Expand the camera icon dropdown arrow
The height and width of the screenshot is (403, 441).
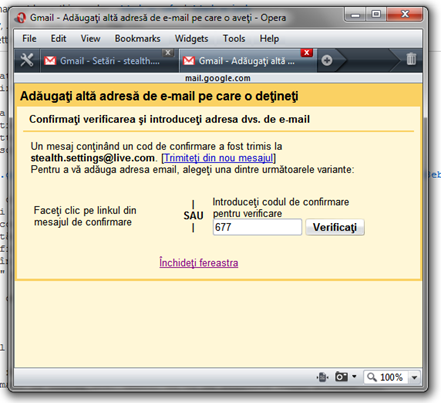(354, 377)
